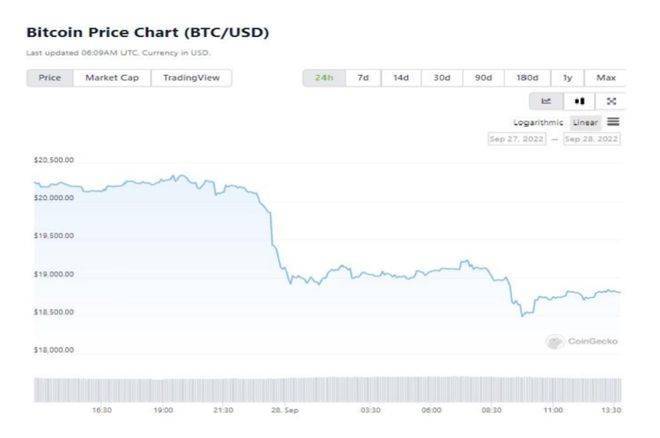Choose the 14d time range
Viewport: 660px width, 438px height.
click(401, 77)
